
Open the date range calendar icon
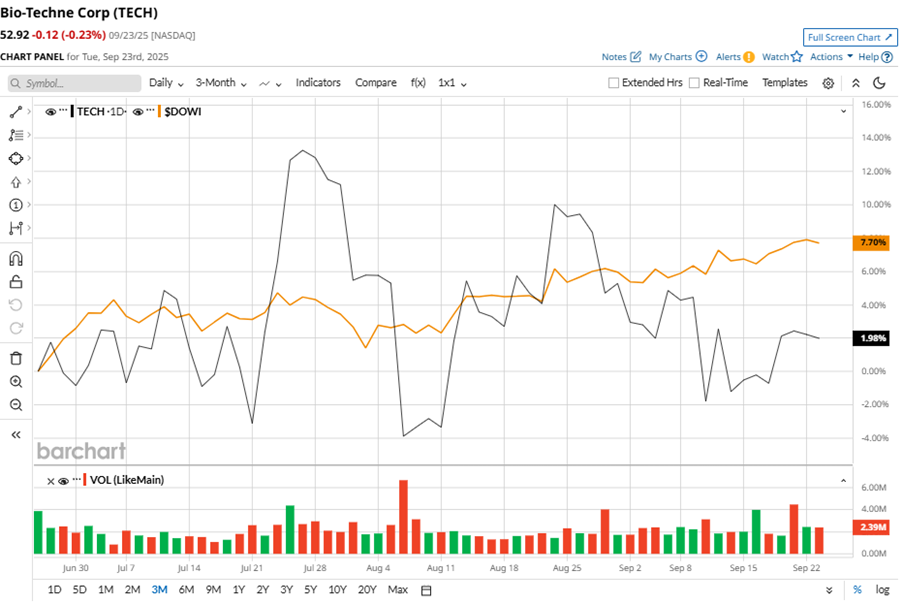[x=426, y=590]
